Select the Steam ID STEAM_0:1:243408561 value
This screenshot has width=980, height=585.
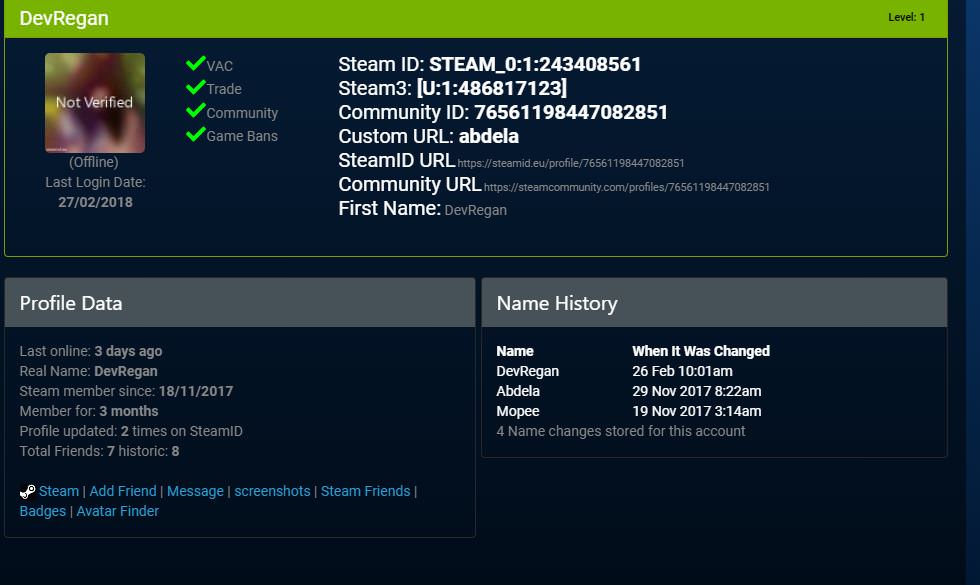pyautogui.click(x=535, y=64)
